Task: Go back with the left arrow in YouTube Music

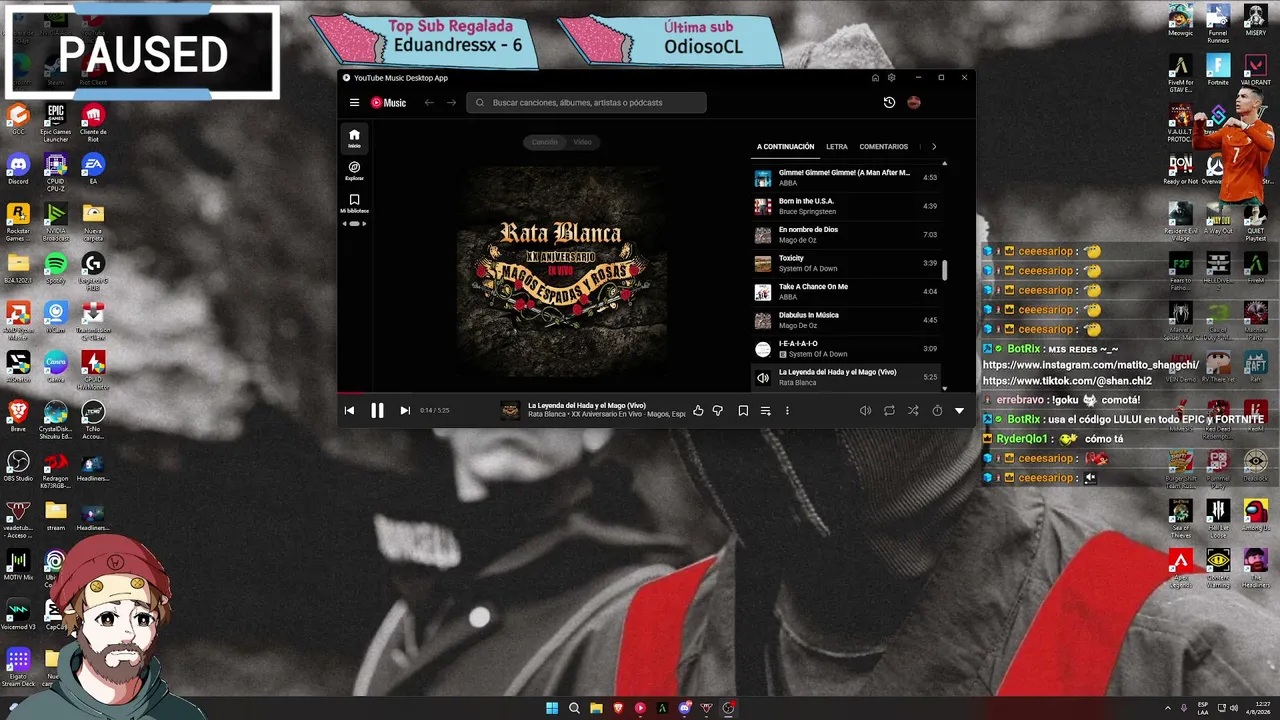Action: pyautogui.click(x=429, y=102)
